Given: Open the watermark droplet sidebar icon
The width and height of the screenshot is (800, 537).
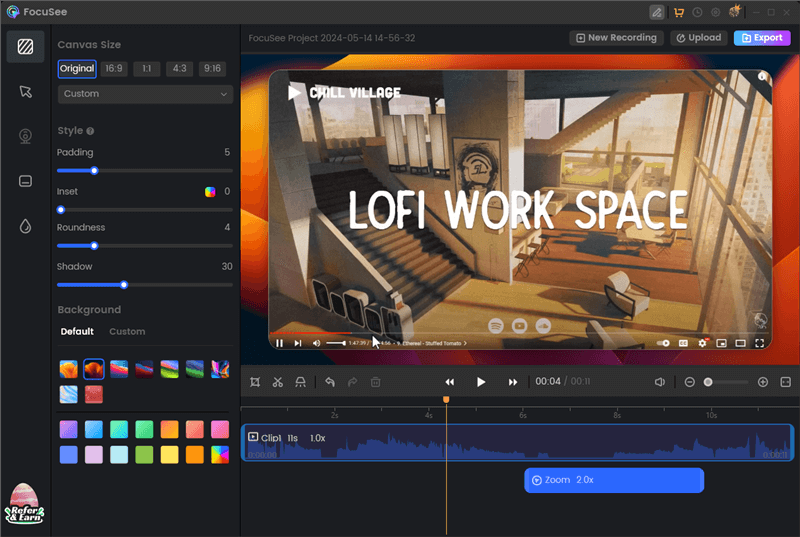Looking at the screenshot, I should [26, 226].
